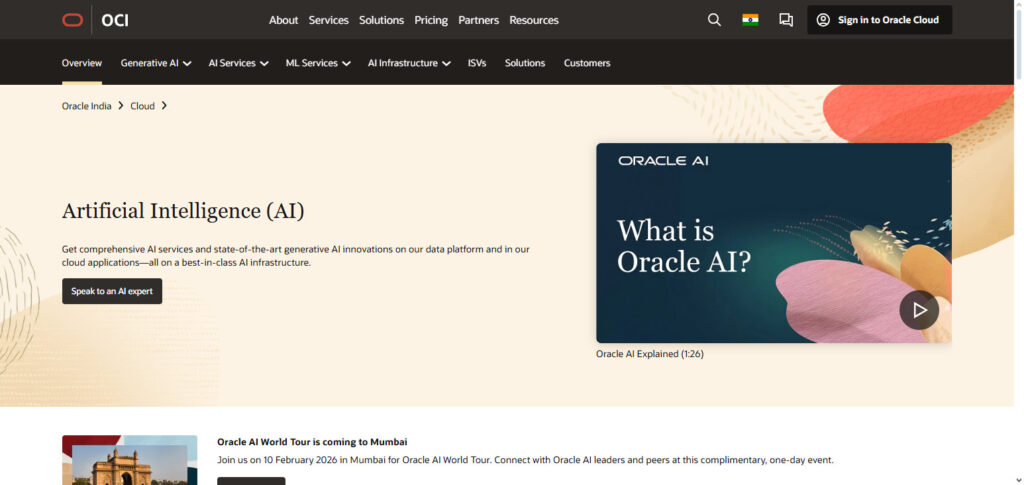Expand the Generative AI dropdown
Viewport: 1024px width, 485px height.
click(x=155, y=63)
